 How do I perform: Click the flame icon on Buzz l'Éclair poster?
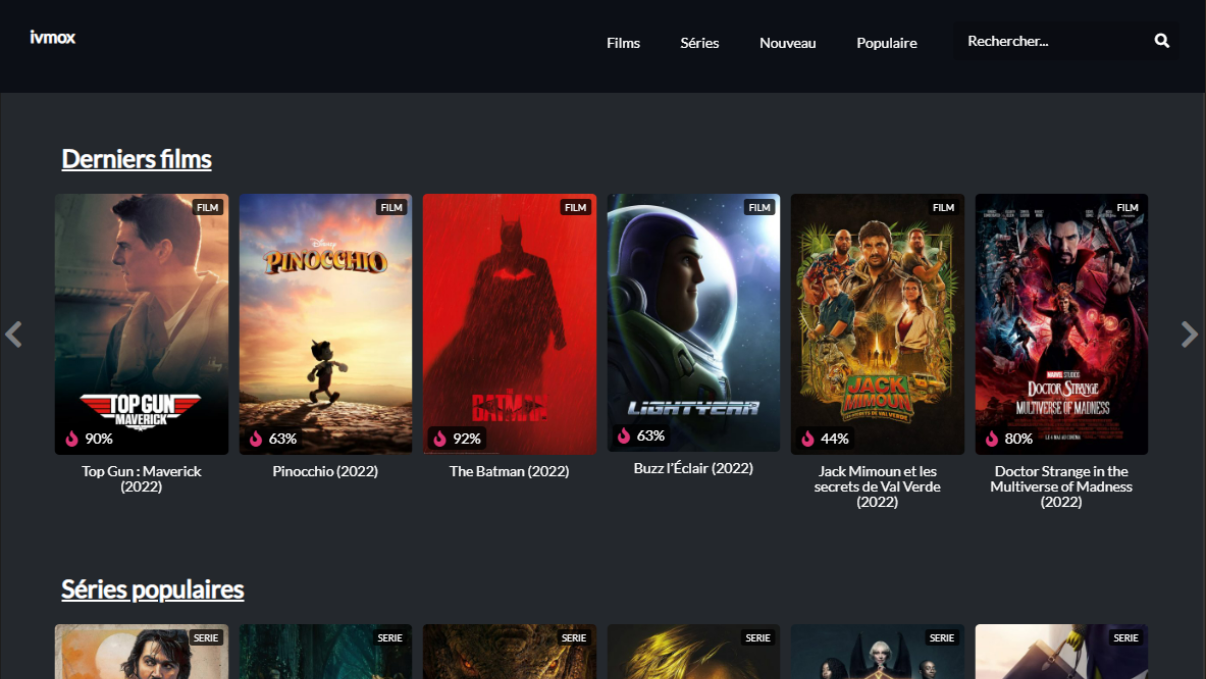point(624,435)
